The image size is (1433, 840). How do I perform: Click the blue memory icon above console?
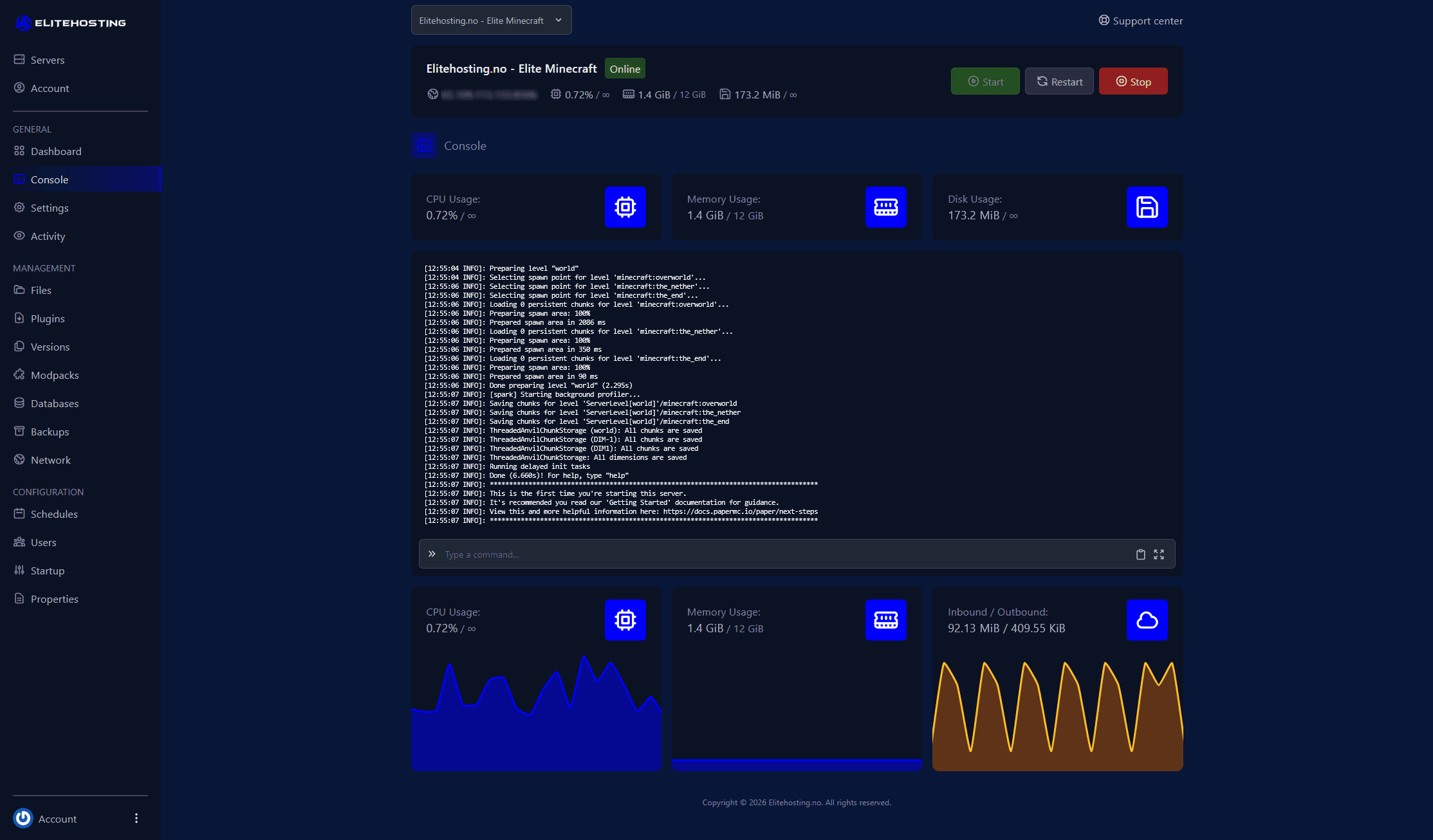pos(886,207)
